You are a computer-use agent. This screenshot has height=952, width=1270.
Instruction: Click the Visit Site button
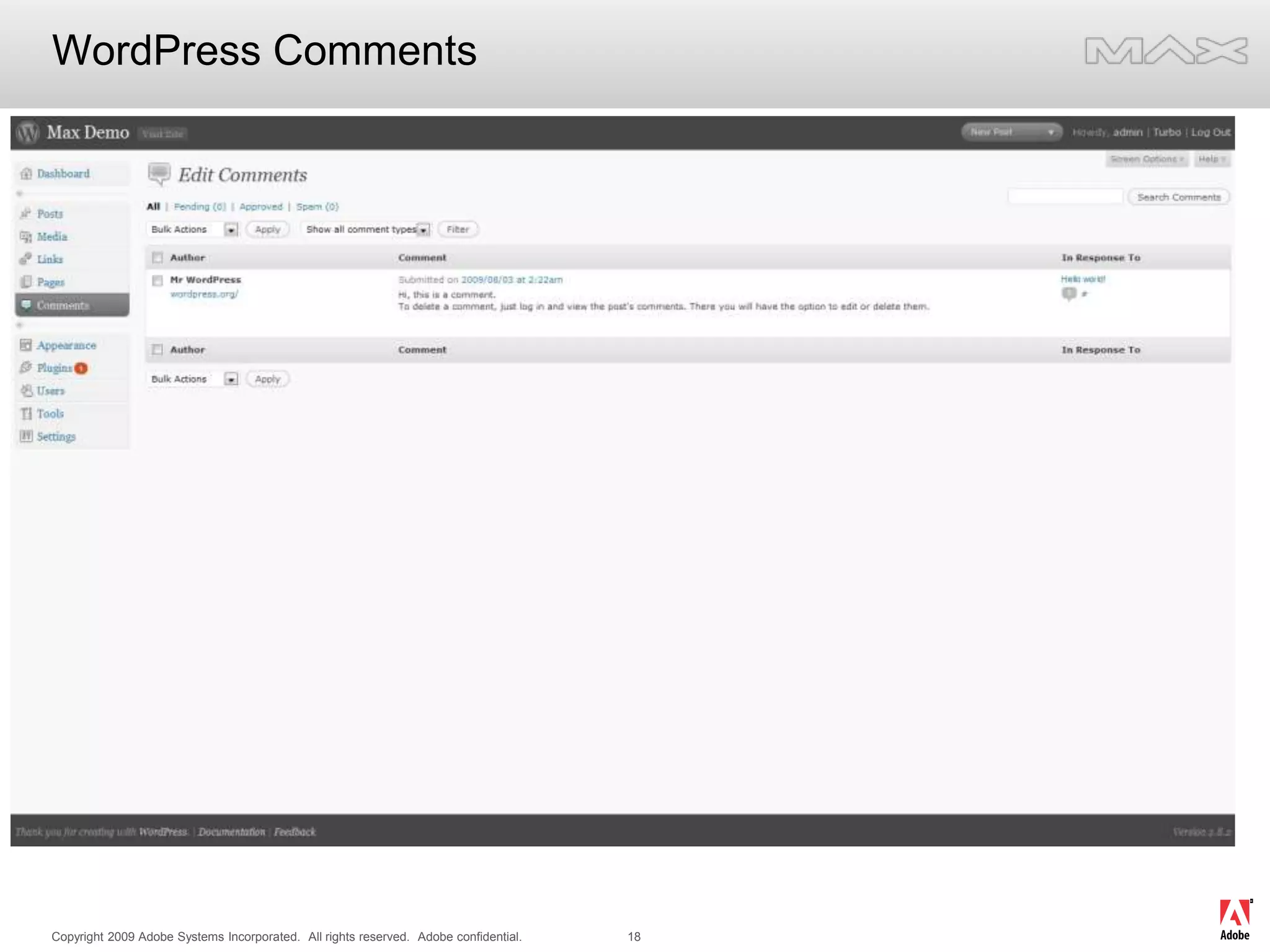(x=162, y=133)
